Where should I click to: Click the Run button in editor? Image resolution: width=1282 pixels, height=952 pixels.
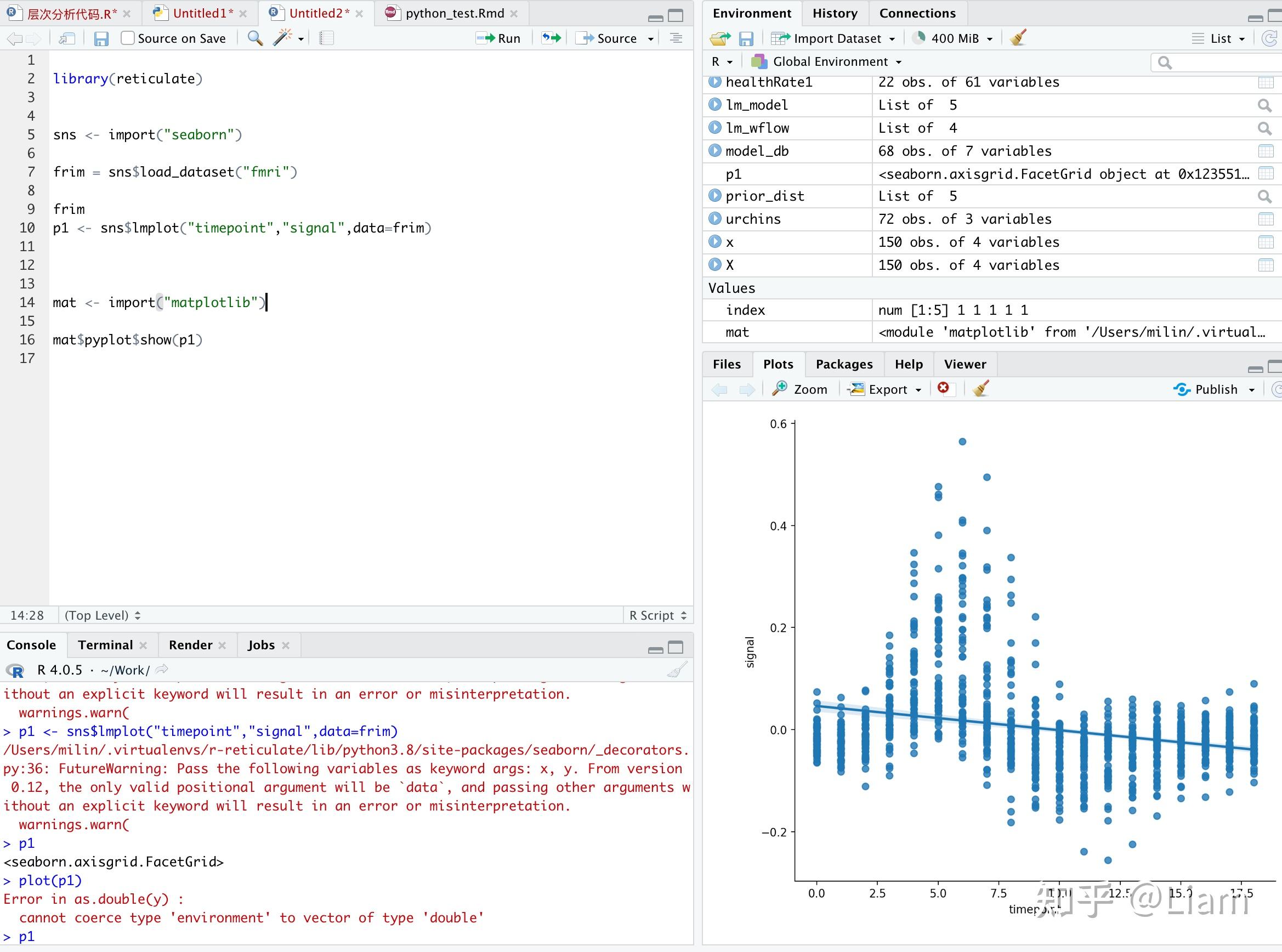pos(498,38)
